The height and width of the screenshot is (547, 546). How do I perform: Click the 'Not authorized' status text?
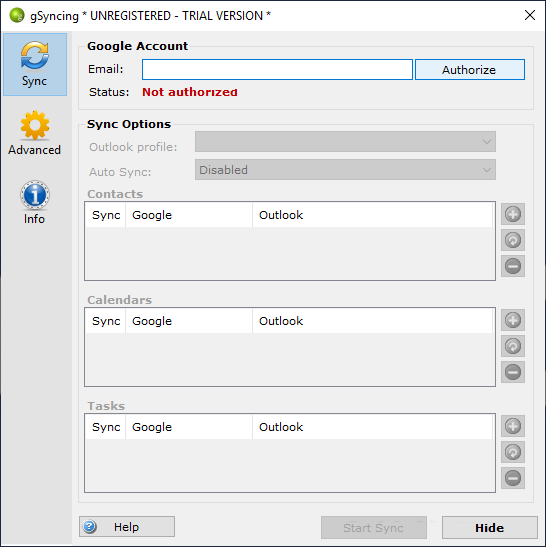(x=190, y=92)
